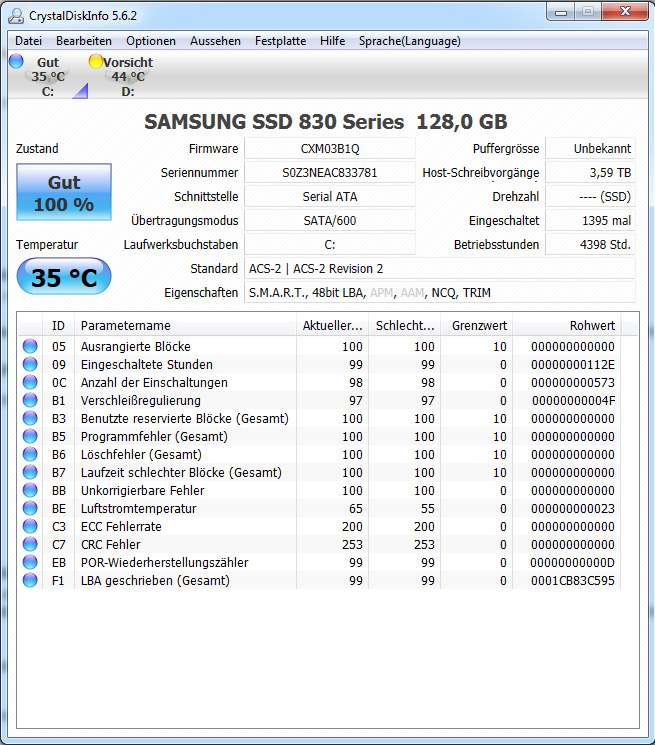The width and height of the screenshot is (655, 745).
Task: Click the status icon for Luftstromtemperatur
Action: tap(30, 508)
